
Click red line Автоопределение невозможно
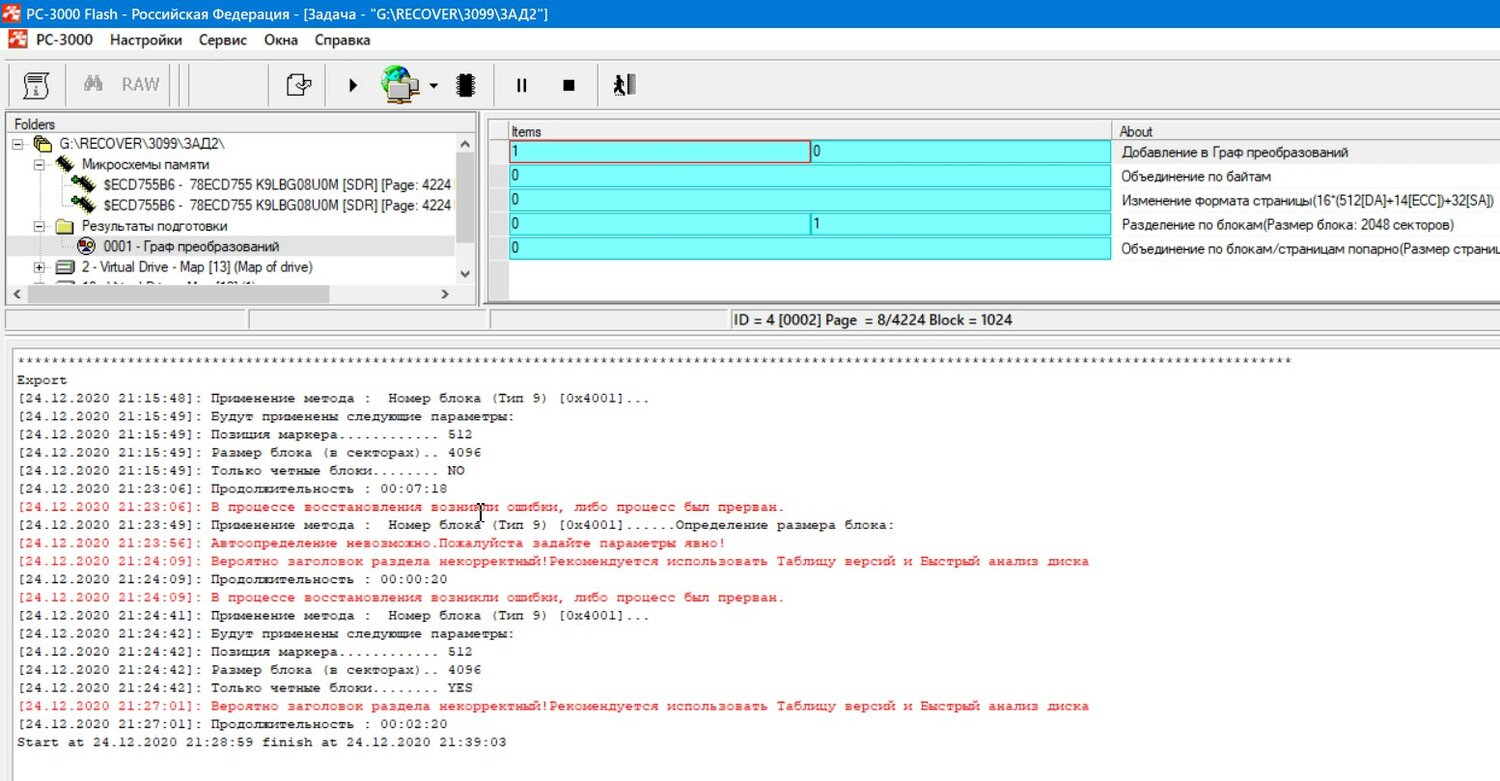point(371,543)
